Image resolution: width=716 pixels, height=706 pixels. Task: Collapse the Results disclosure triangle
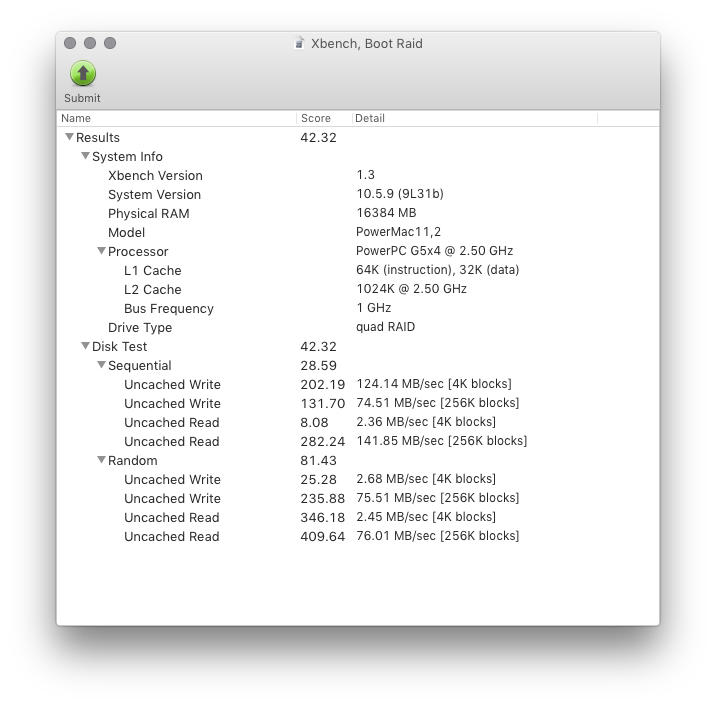point(69,137)
